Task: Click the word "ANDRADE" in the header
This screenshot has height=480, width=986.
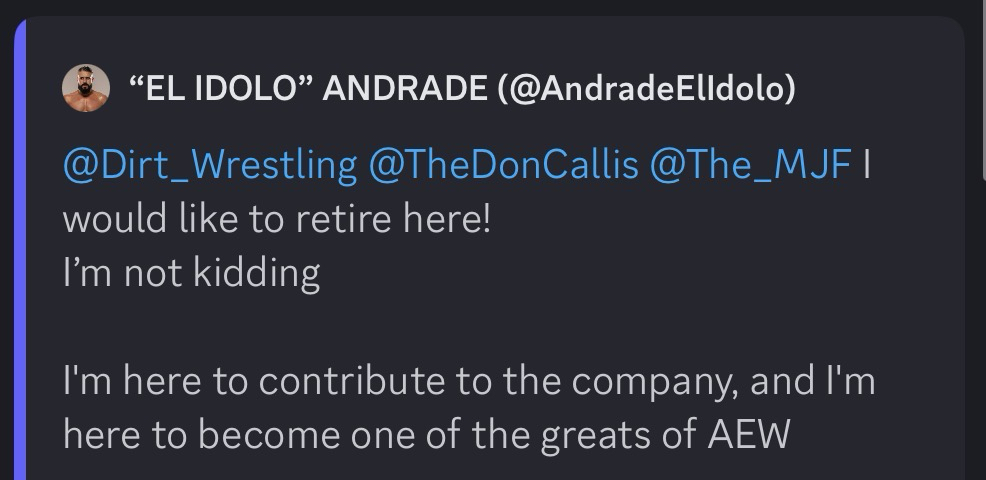Action: (403, 89)
